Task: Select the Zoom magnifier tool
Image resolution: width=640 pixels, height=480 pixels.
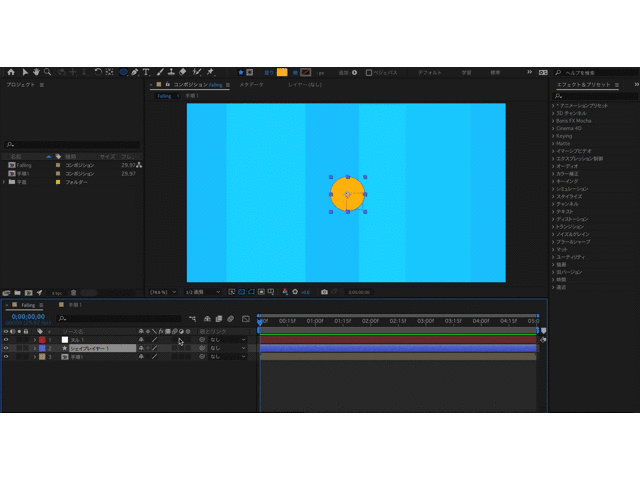Action: pyautogui.click(x=48, y=72)
